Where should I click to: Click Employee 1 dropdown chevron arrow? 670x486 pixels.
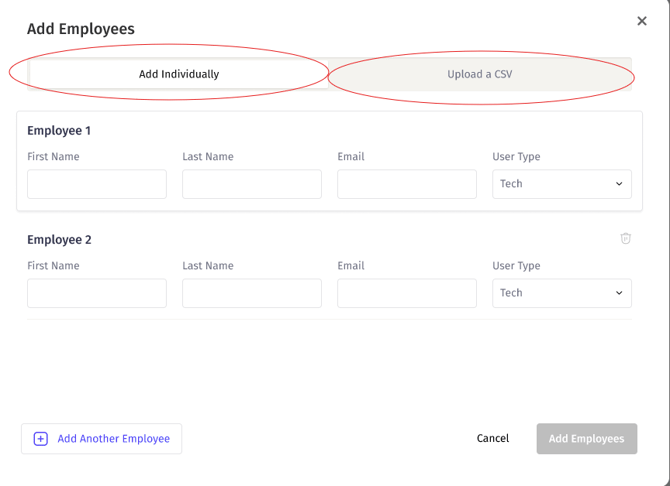pyautogui.click(x=619, y=184)
